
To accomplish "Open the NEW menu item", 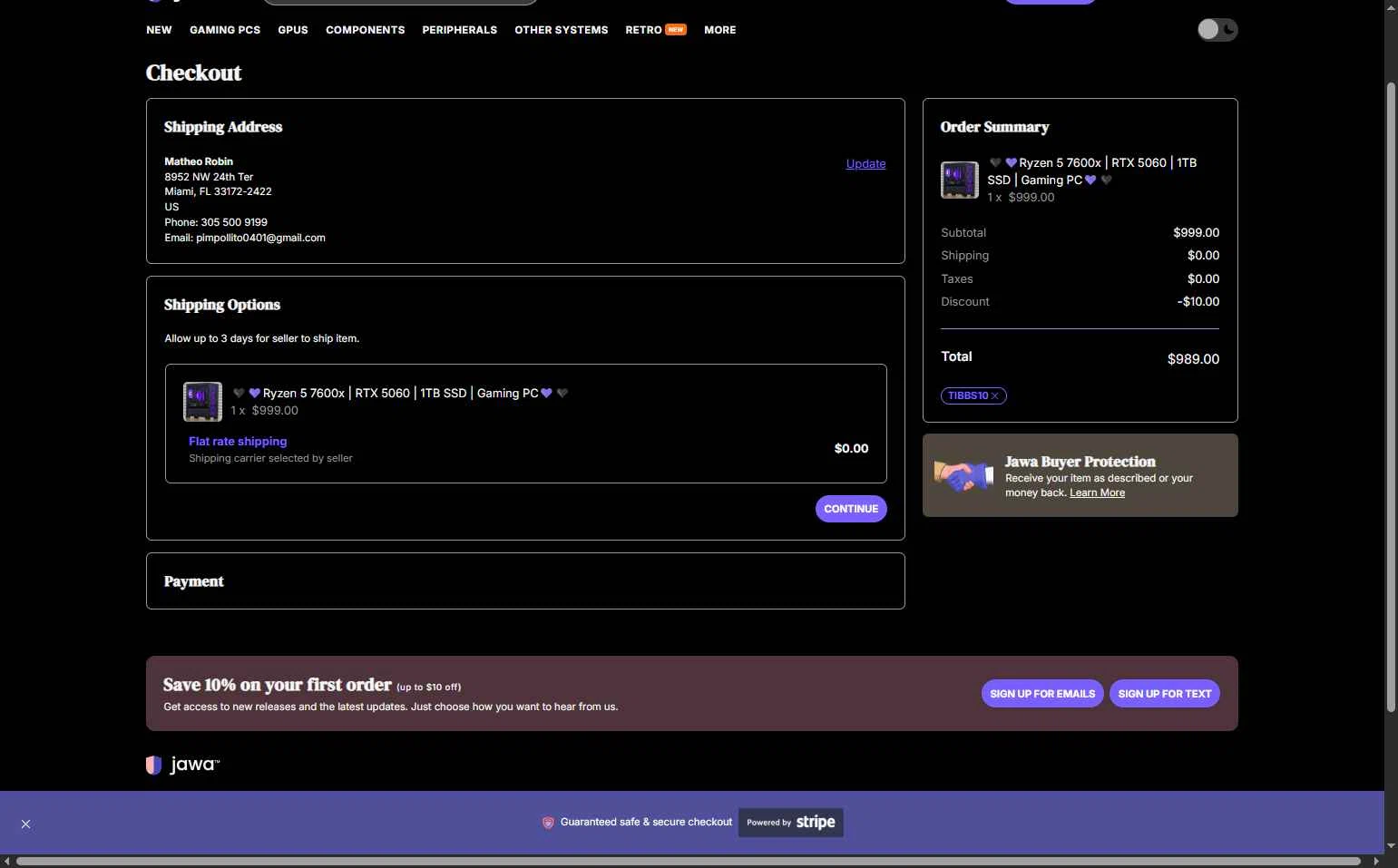I will [159, 30].
